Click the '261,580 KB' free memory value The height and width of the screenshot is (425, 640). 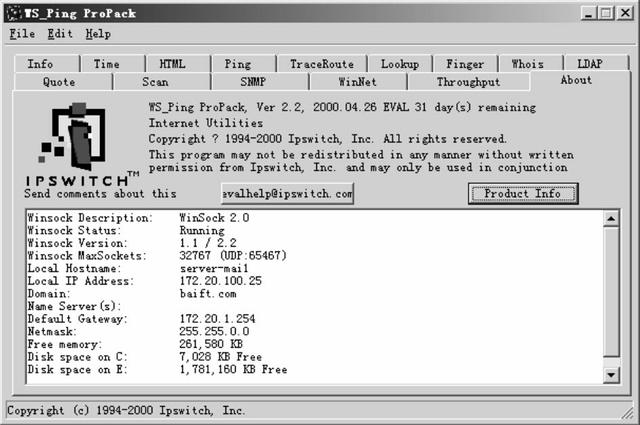pos(211,344)
